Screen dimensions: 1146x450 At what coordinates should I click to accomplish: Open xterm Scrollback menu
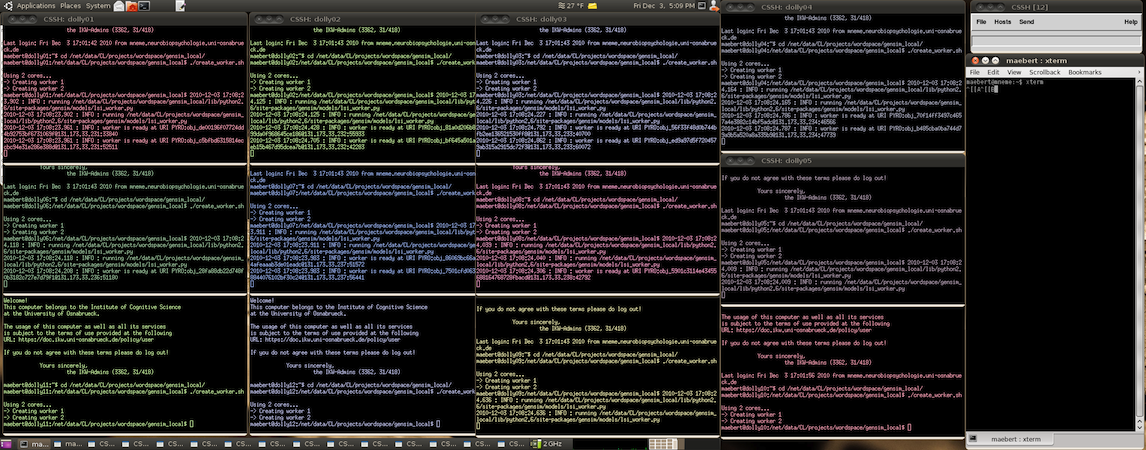(x=1044, y=72)
